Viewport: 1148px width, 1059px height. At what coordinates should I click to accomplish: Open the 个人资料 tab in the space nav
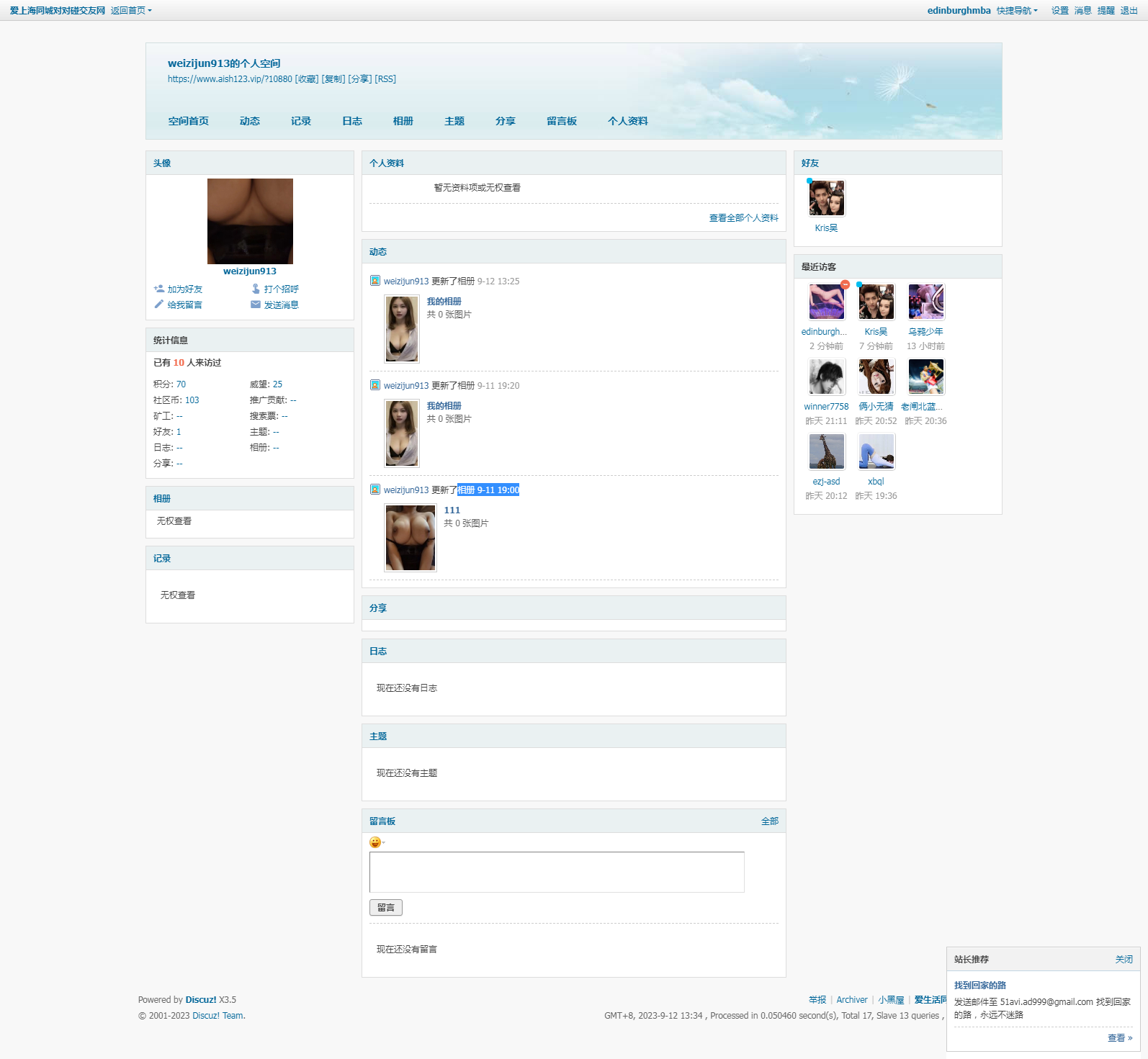click(x=627, y=121)
